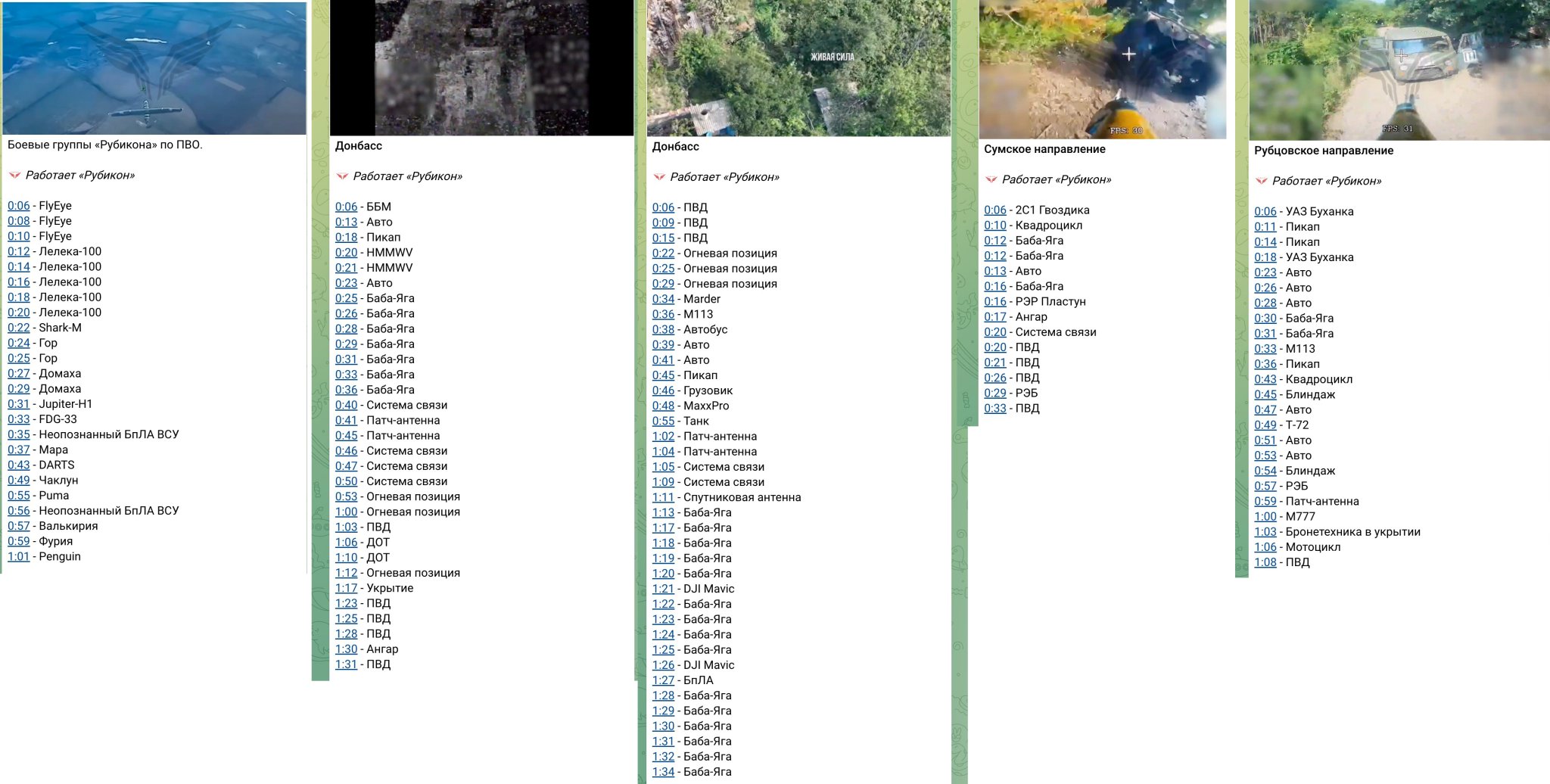
Task: Jump to the 0:06 timestamp for ББМ
Action: tap(347, 207)
